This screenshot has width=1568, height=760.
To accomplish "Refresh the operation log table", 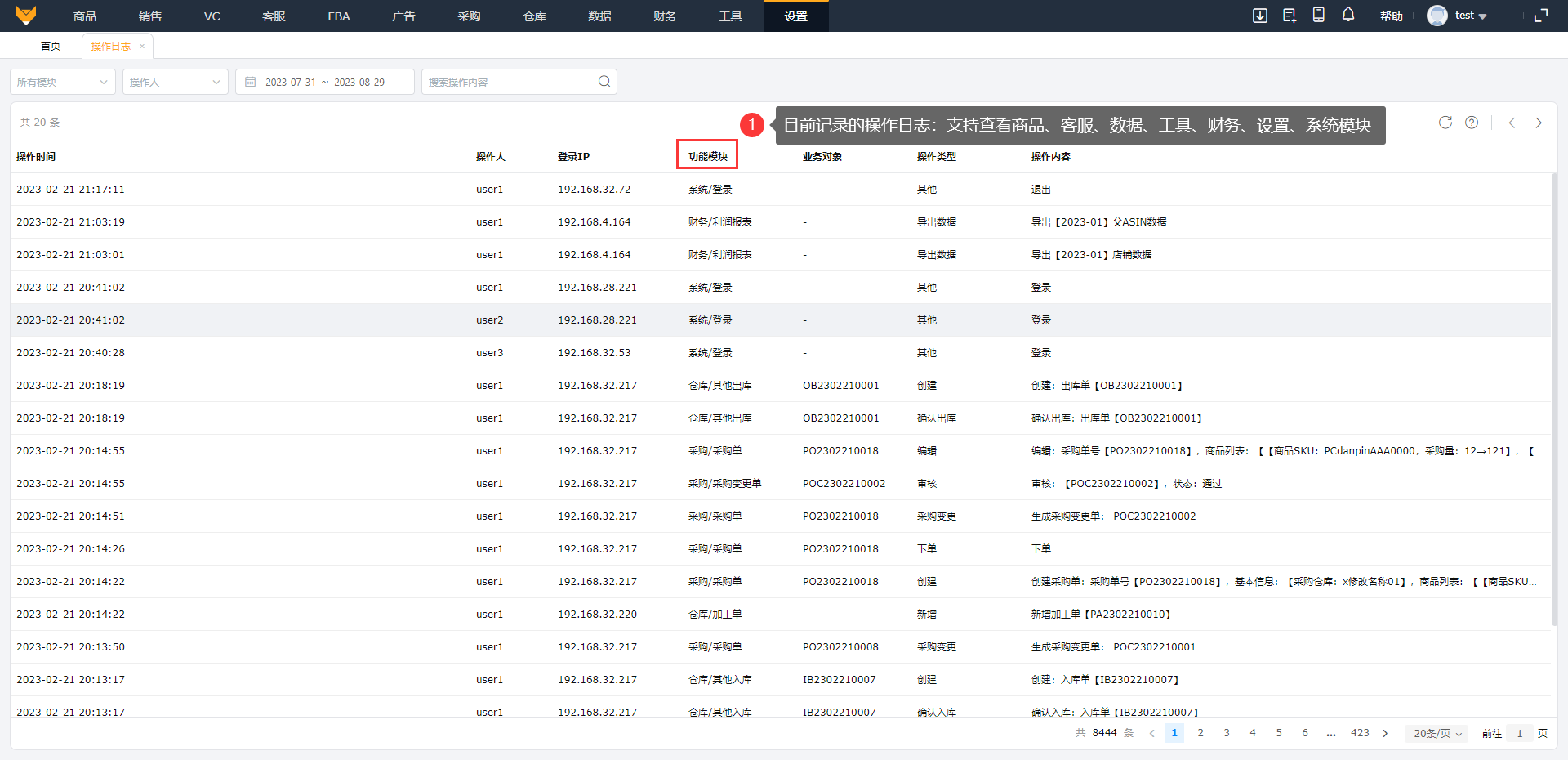I will (x=1445, y=123).
